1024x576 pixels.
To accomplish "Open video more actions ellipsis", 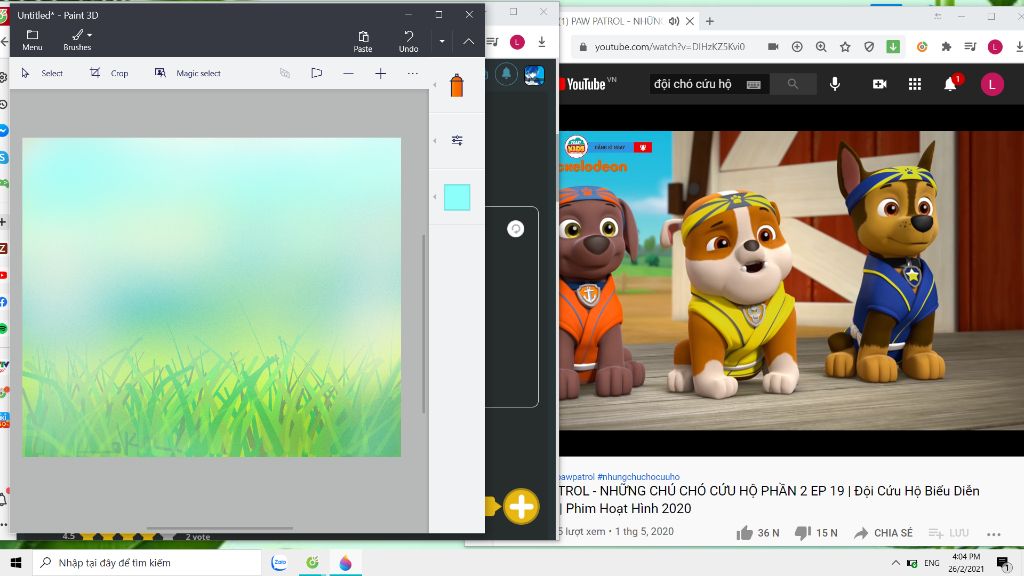I will pos(993,534).
